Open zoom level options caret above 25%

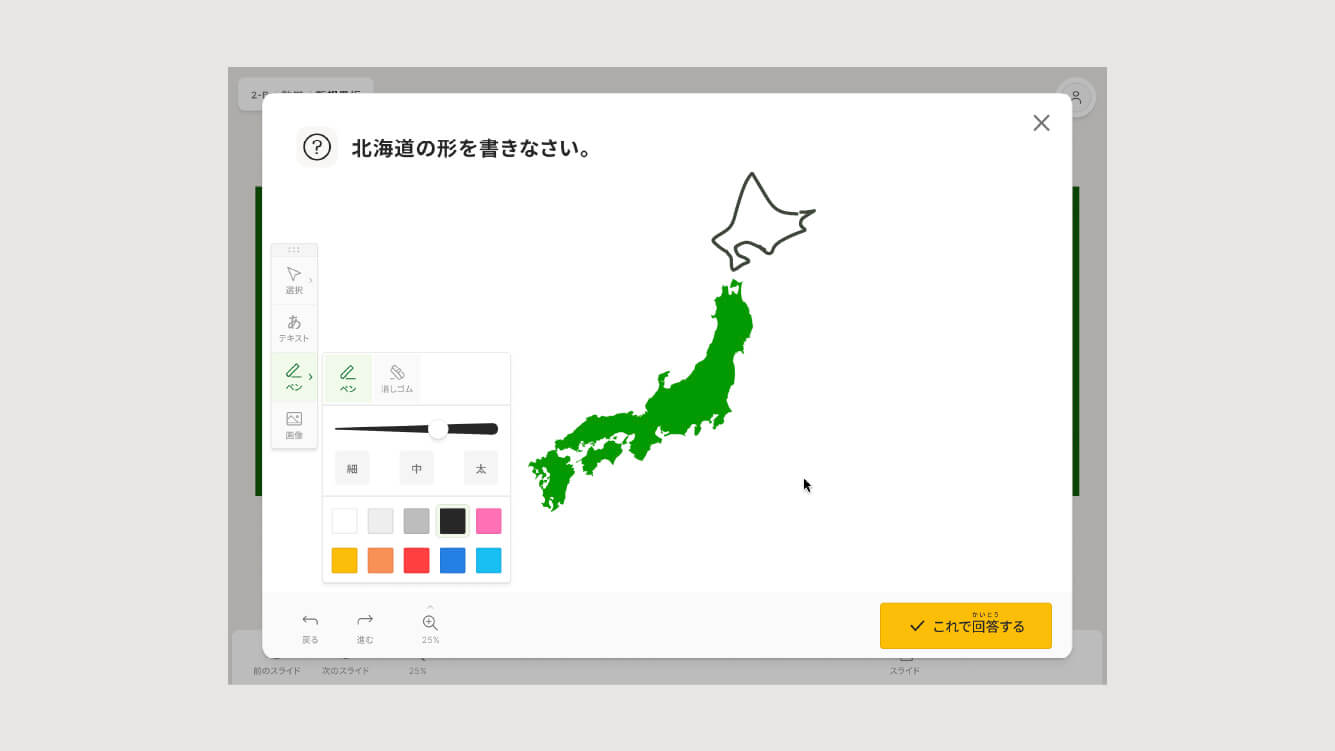[x=430, y=606]
